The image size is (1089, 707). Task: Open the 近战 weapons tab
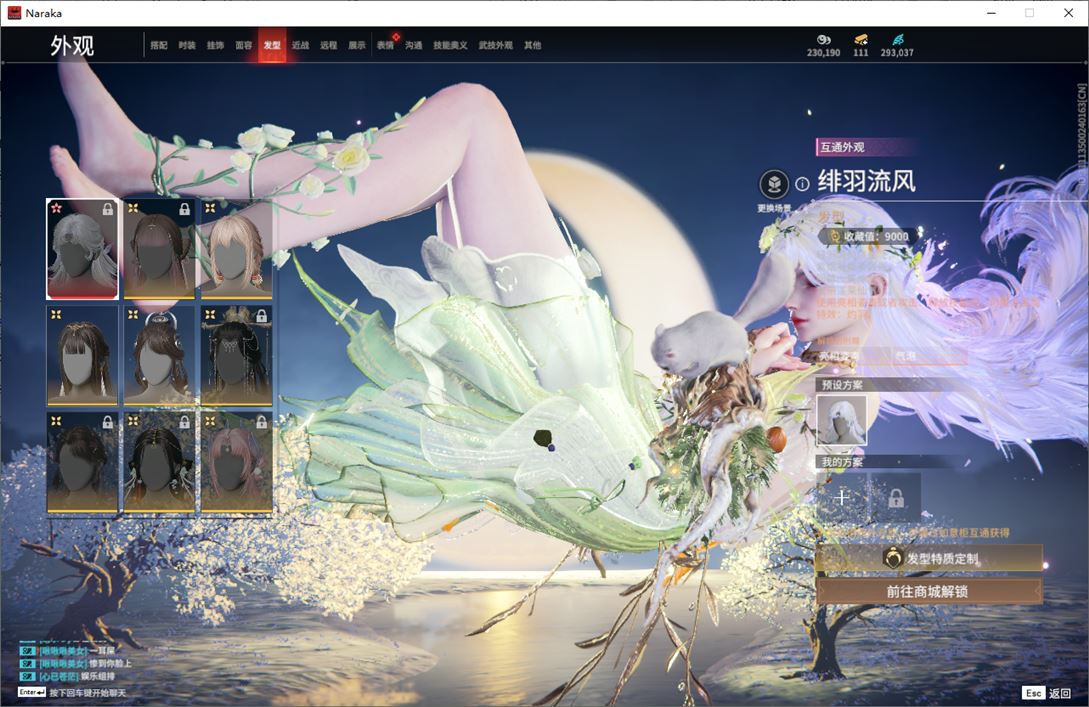(300, 45)
